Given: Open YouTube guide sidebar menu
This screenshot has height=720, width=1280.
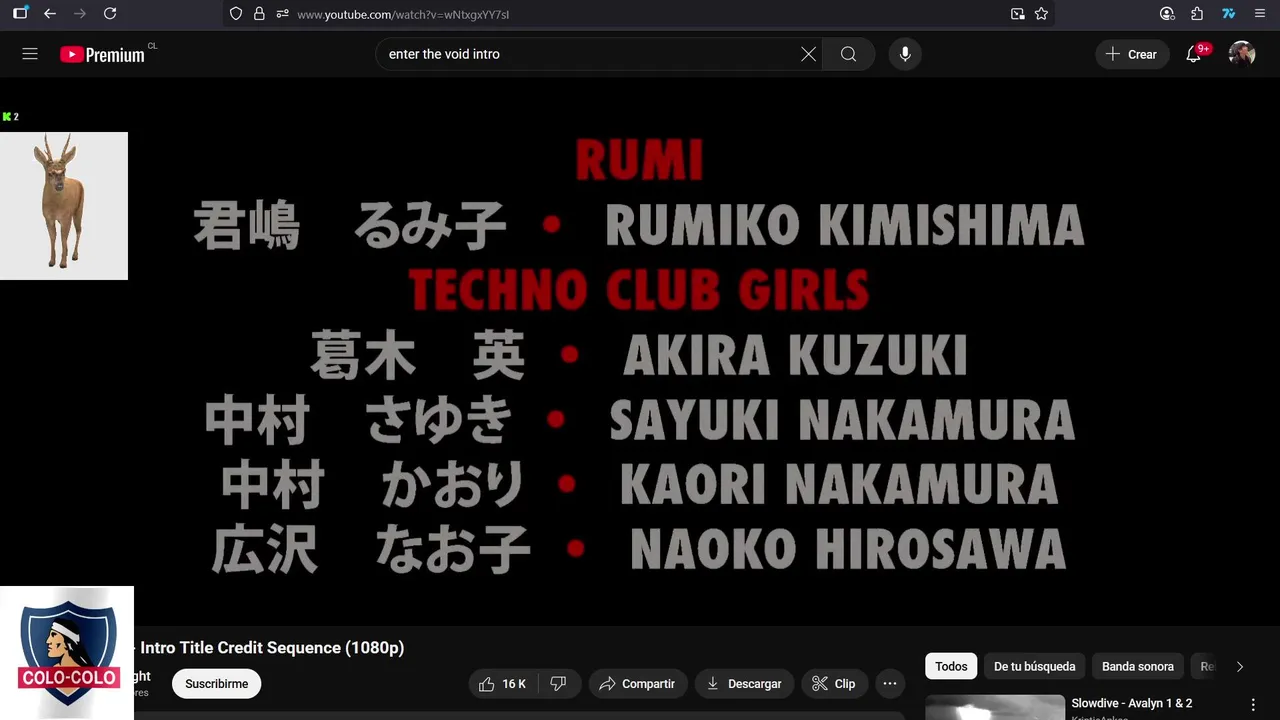Looking at the screenshot, I should [30, 54].
